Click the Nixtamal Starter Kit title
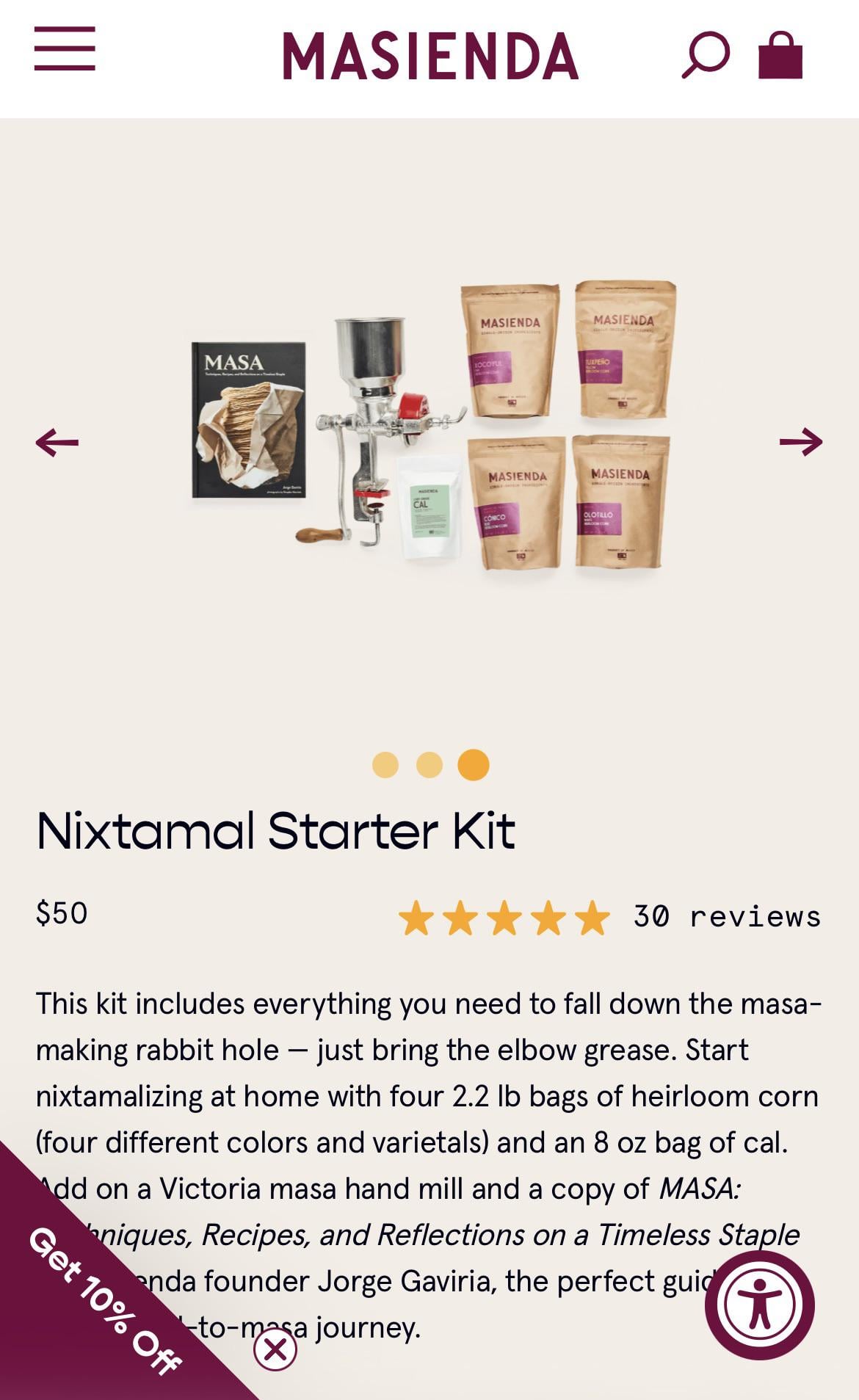 pos(275,831)
